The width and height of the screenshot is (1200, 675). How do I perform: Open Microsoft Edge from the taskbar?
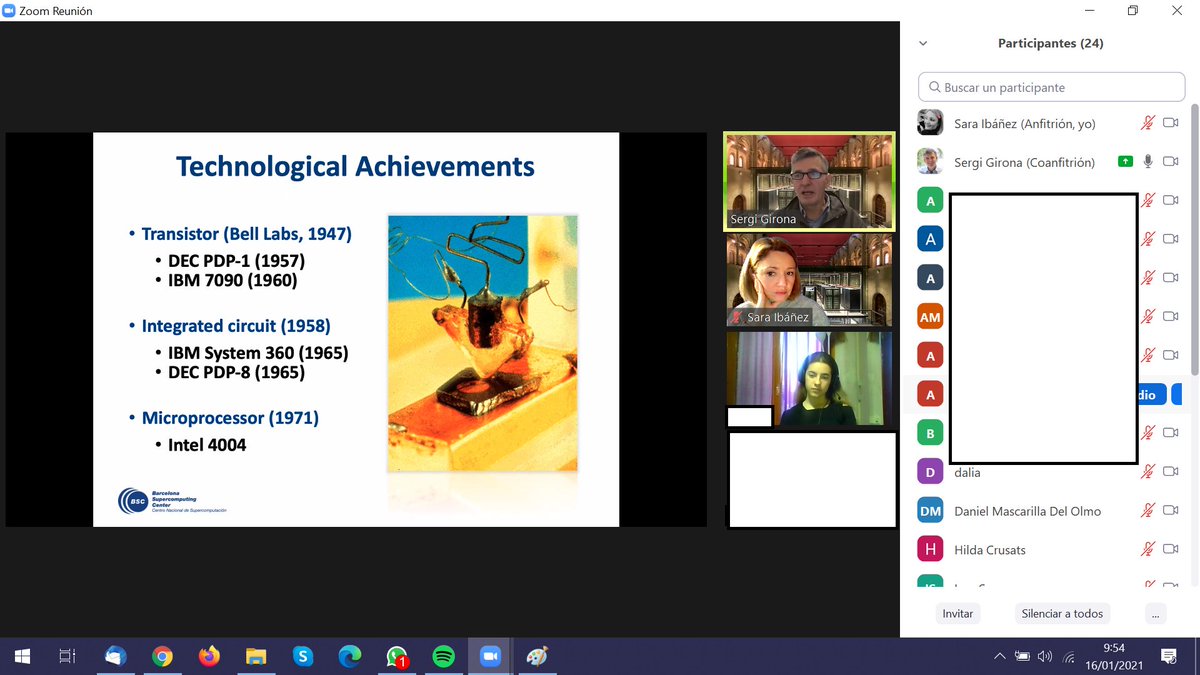350,657
